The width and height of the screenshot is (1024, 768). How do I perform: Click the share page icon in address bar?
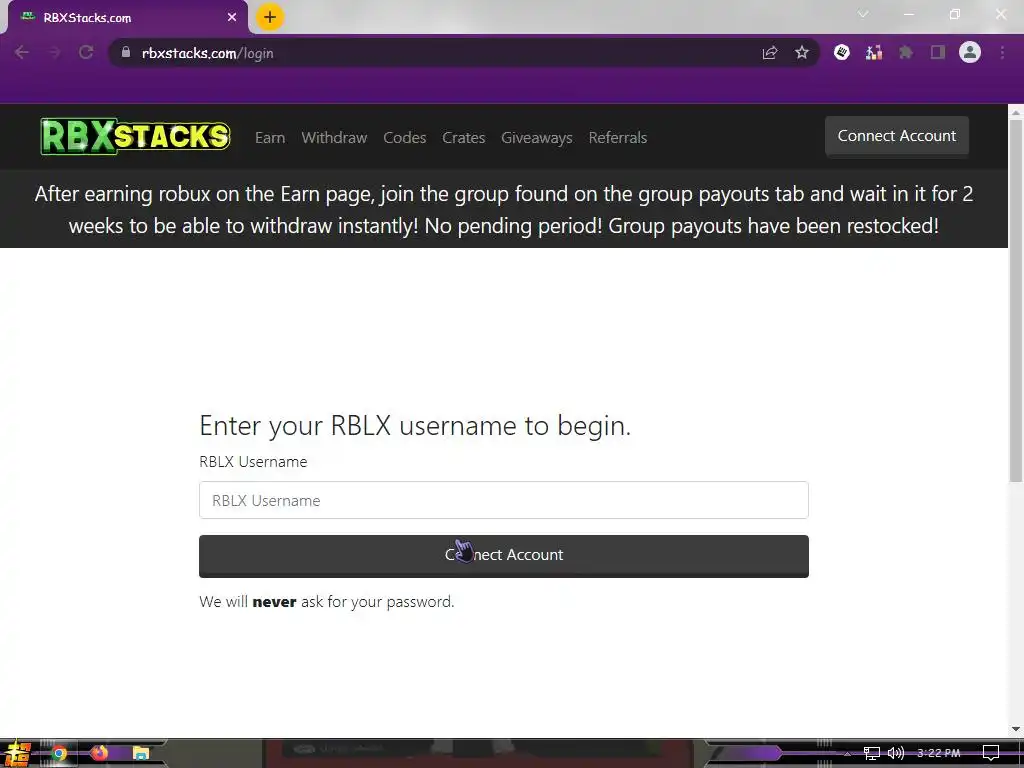(770, 53)
